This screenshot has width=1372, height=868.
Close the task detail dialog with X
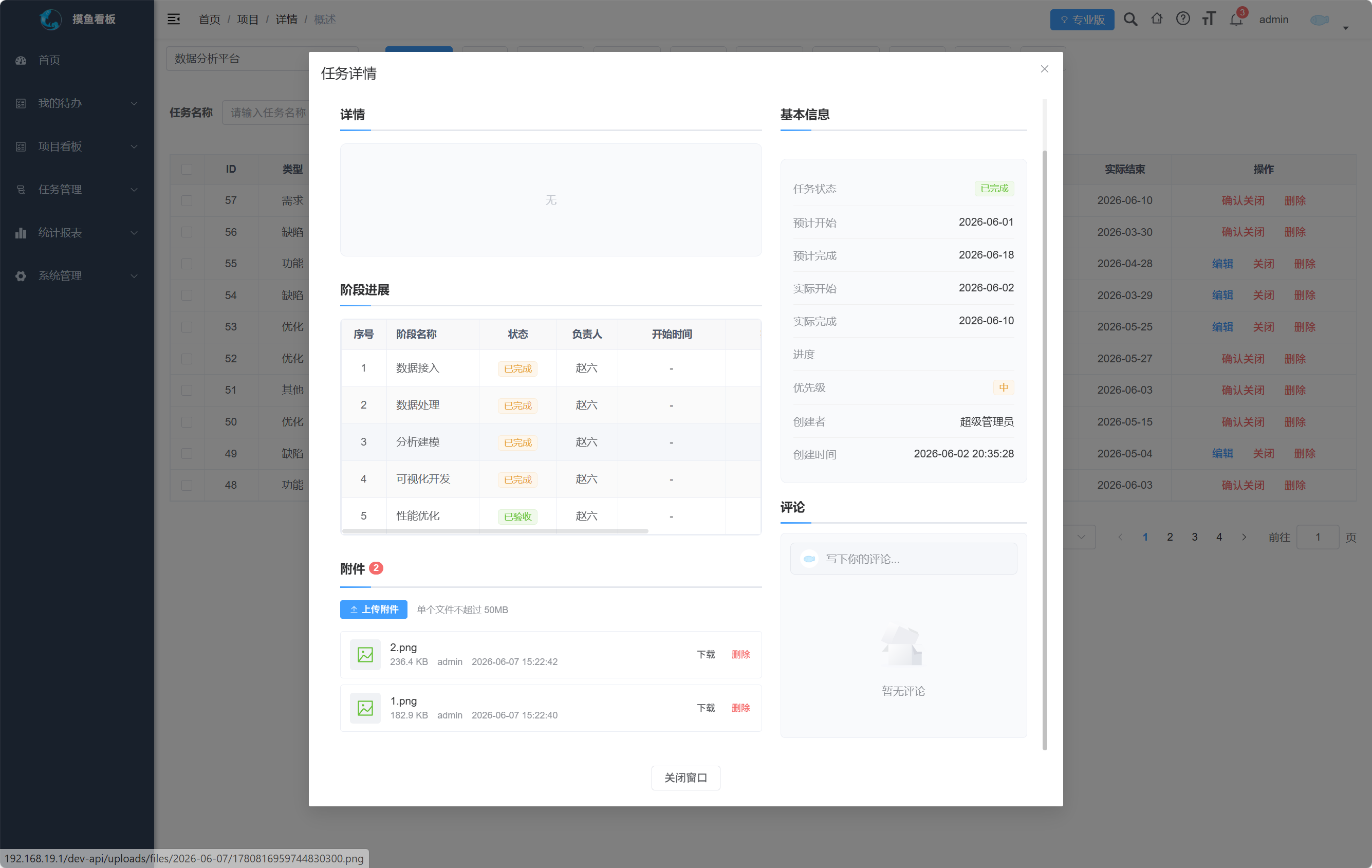click(x=1044, y=69)
